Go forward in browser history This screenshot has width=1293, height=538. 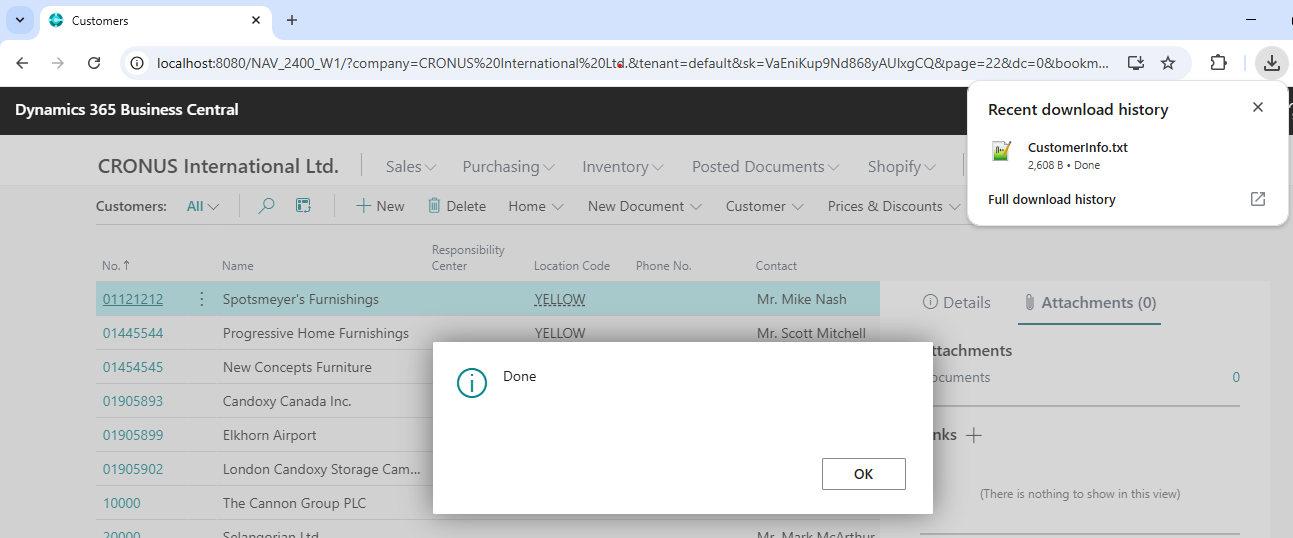click(58, 63)
